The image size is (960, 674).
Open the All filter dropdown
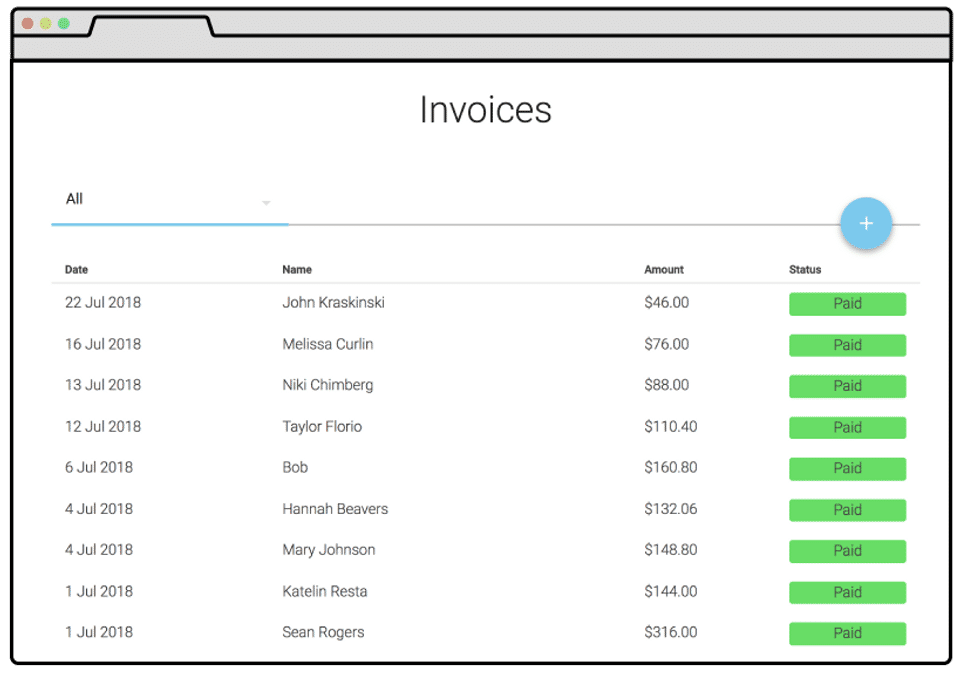coord(170,200)
